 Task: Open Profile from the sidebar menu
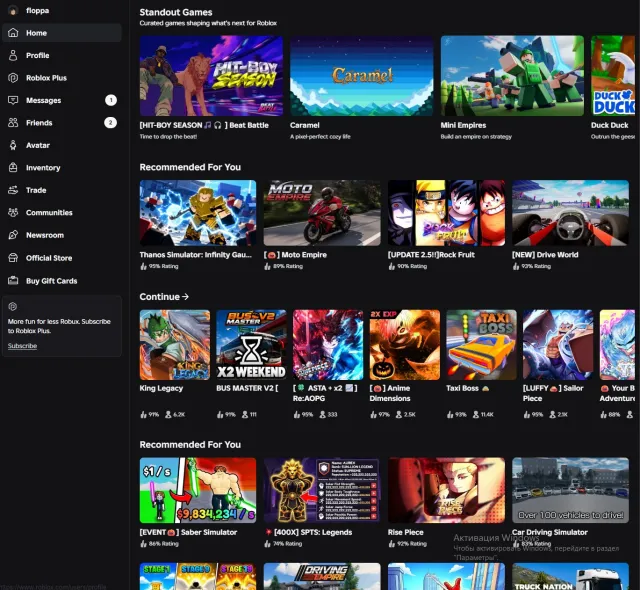(x=62, y=55)
